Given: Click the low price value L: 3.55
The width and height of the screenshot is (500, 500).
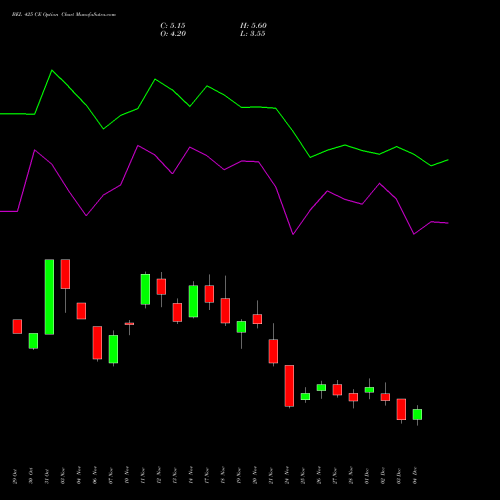Looking at the screenshot, I should coord(253,34).
